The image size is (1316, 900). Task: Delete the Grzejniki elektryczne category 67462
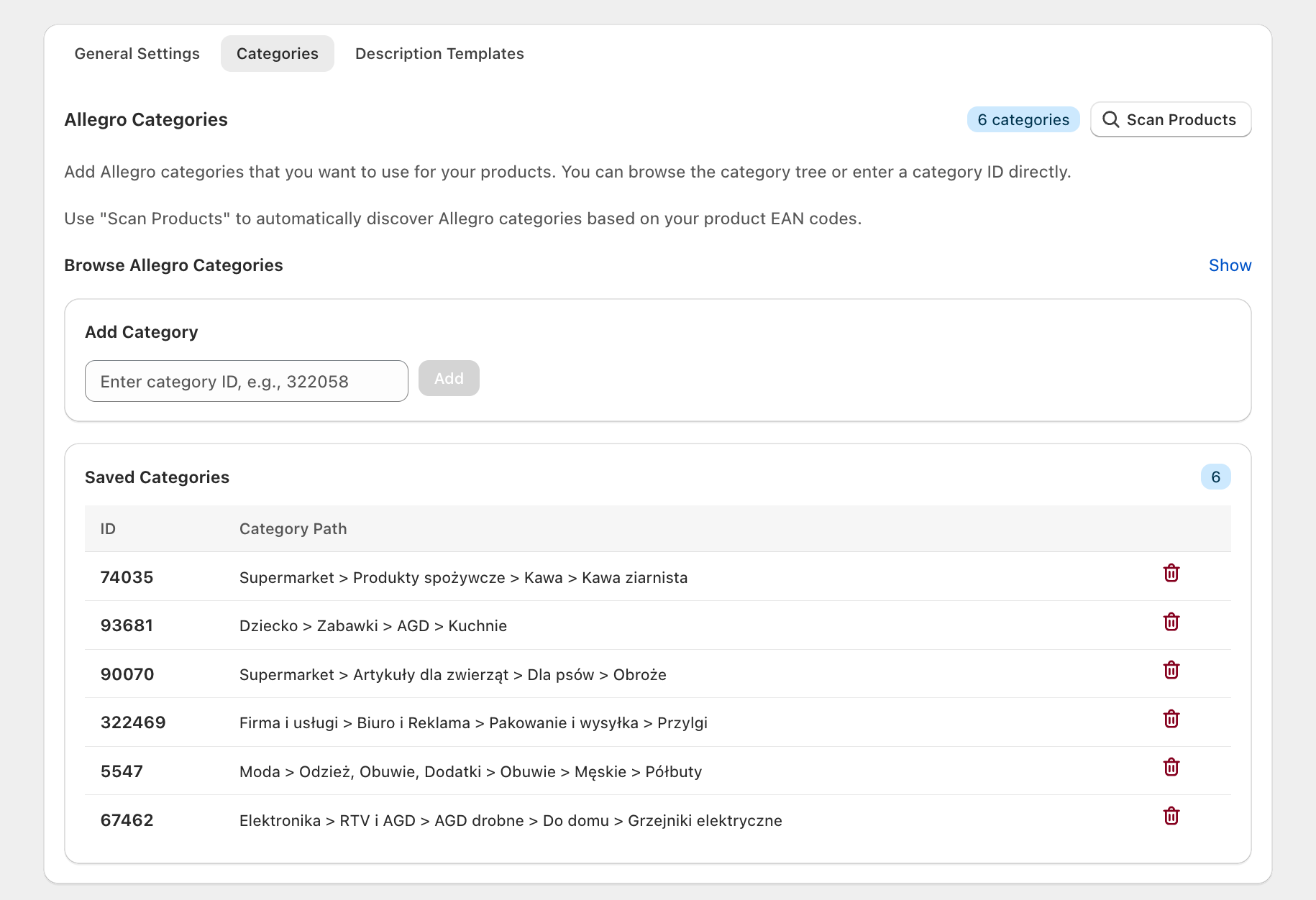click(1171, 816)
